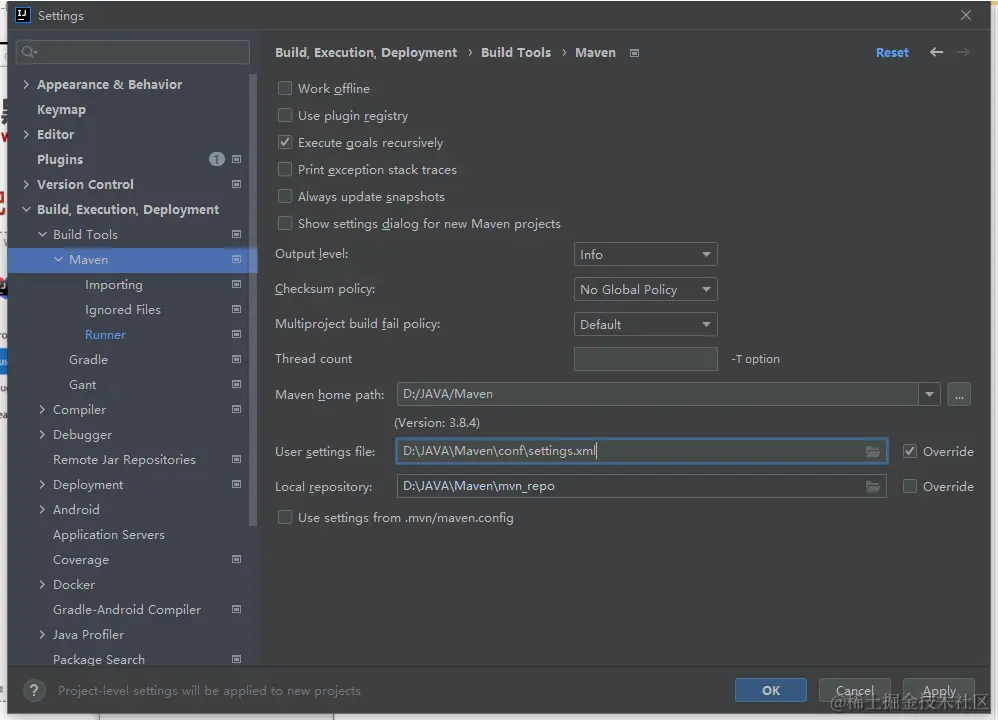The height and width of the screenshot is (720, 998).
Task: Click the help question mark icon
Action: pyautogui.click(x=34, y=690)
